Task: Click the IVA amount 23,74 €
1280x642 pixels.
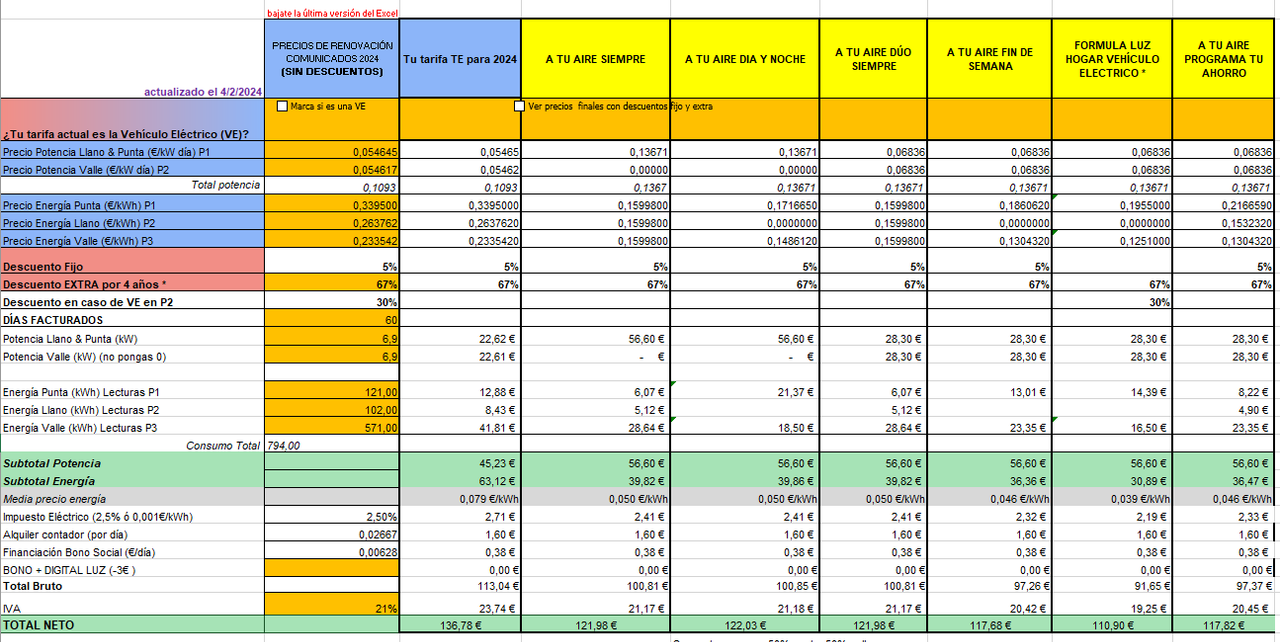Action: click(460, 607)
